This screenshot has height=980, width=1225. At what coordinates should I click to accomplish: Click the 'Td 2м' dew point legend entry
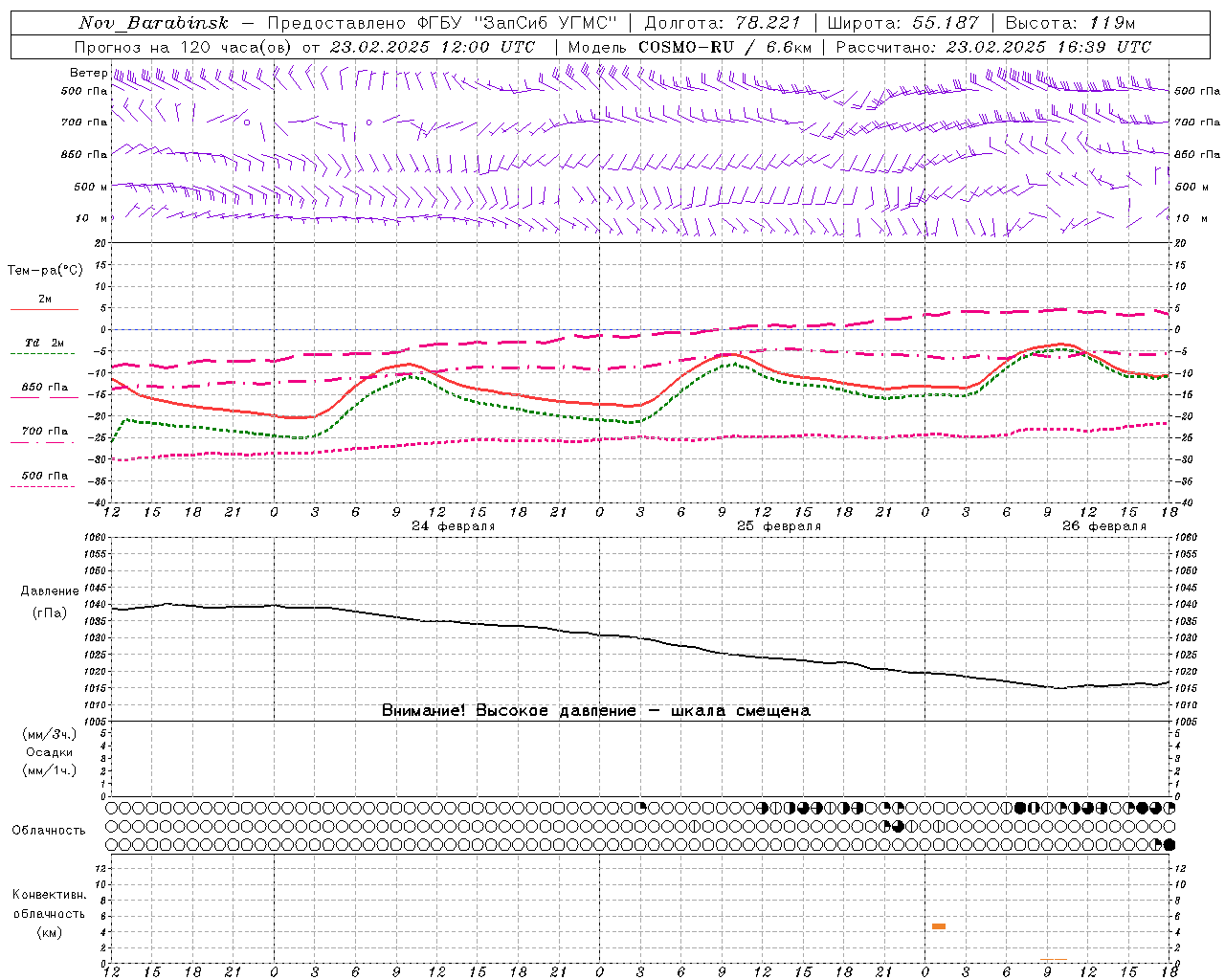pos(45,343)
